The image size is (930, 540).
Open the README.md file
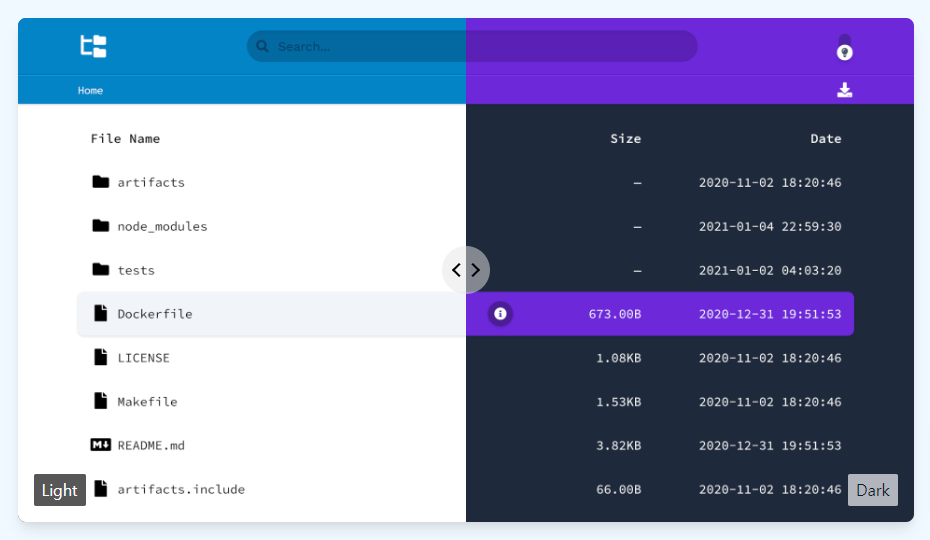pos(151,446)
